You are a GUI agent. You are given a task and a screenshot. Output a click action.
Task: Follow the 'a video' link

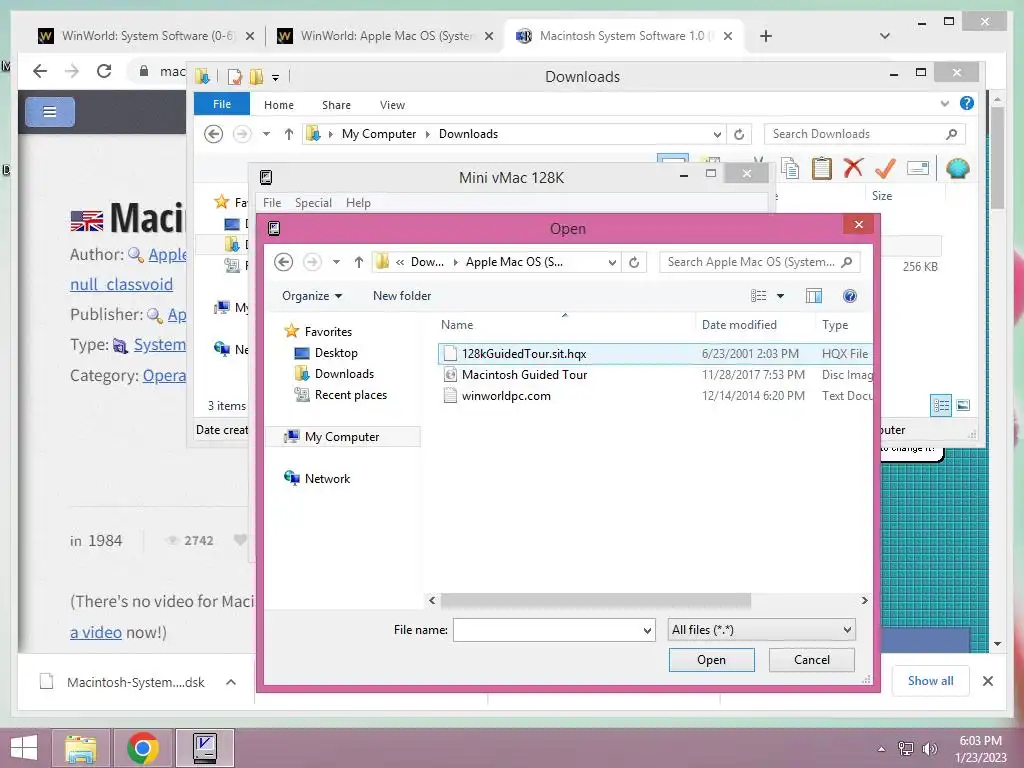[95, 632]
